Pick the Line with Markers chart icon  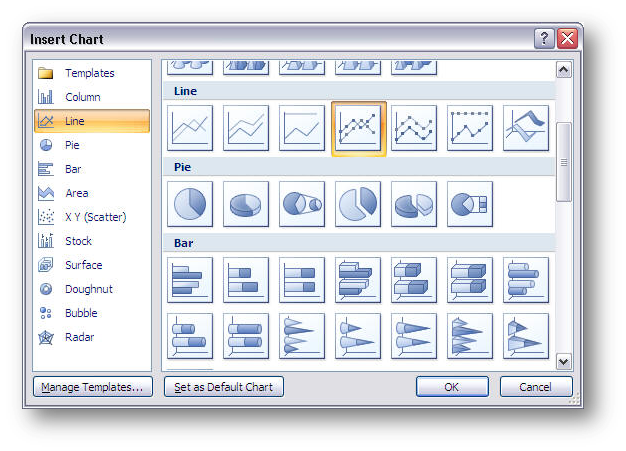pos(358,128)
